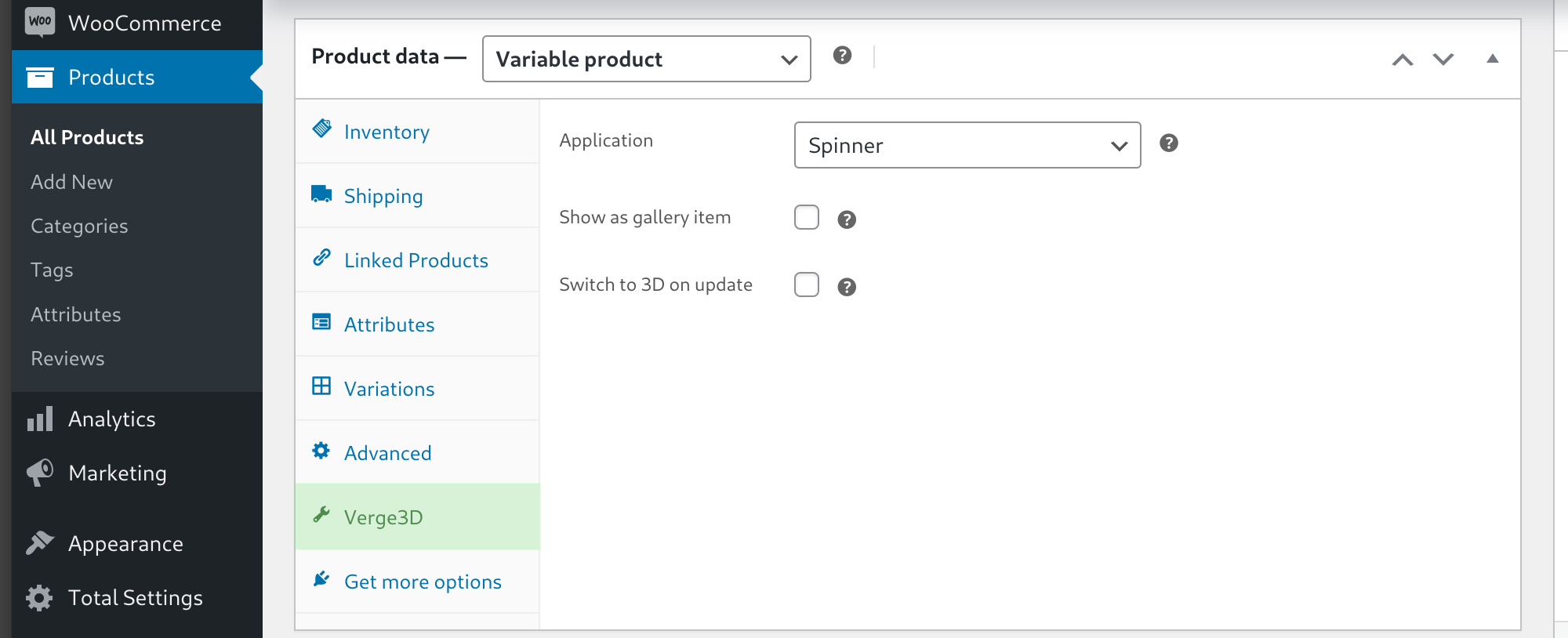This screenshot has width=1568, height=638.
Task: Click the Advanced cog icon
Action: [x=321, y=450]
